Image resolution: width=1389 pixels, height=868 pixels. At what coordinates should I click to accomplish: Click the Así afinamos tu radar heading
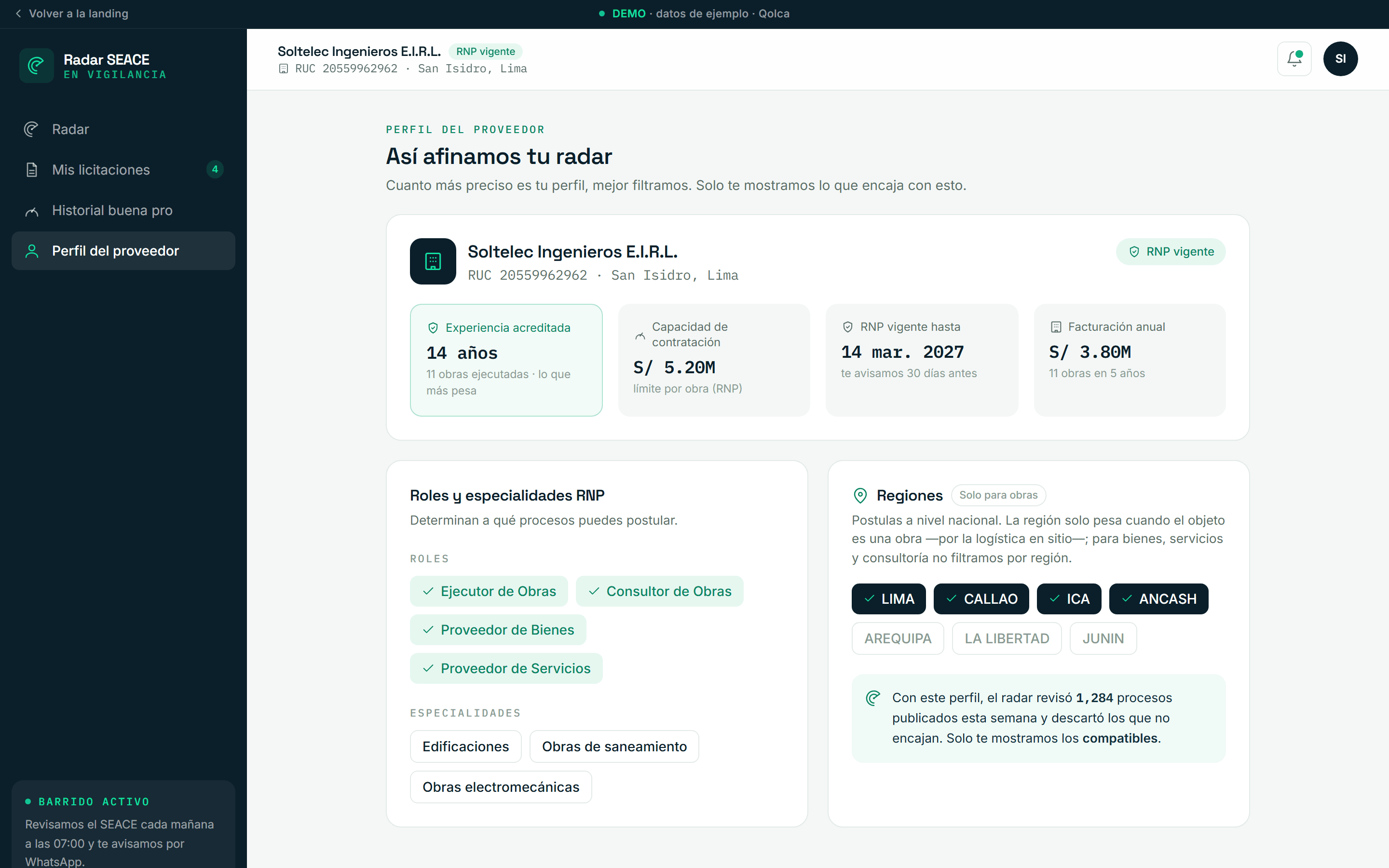click(x=499, y=156)
